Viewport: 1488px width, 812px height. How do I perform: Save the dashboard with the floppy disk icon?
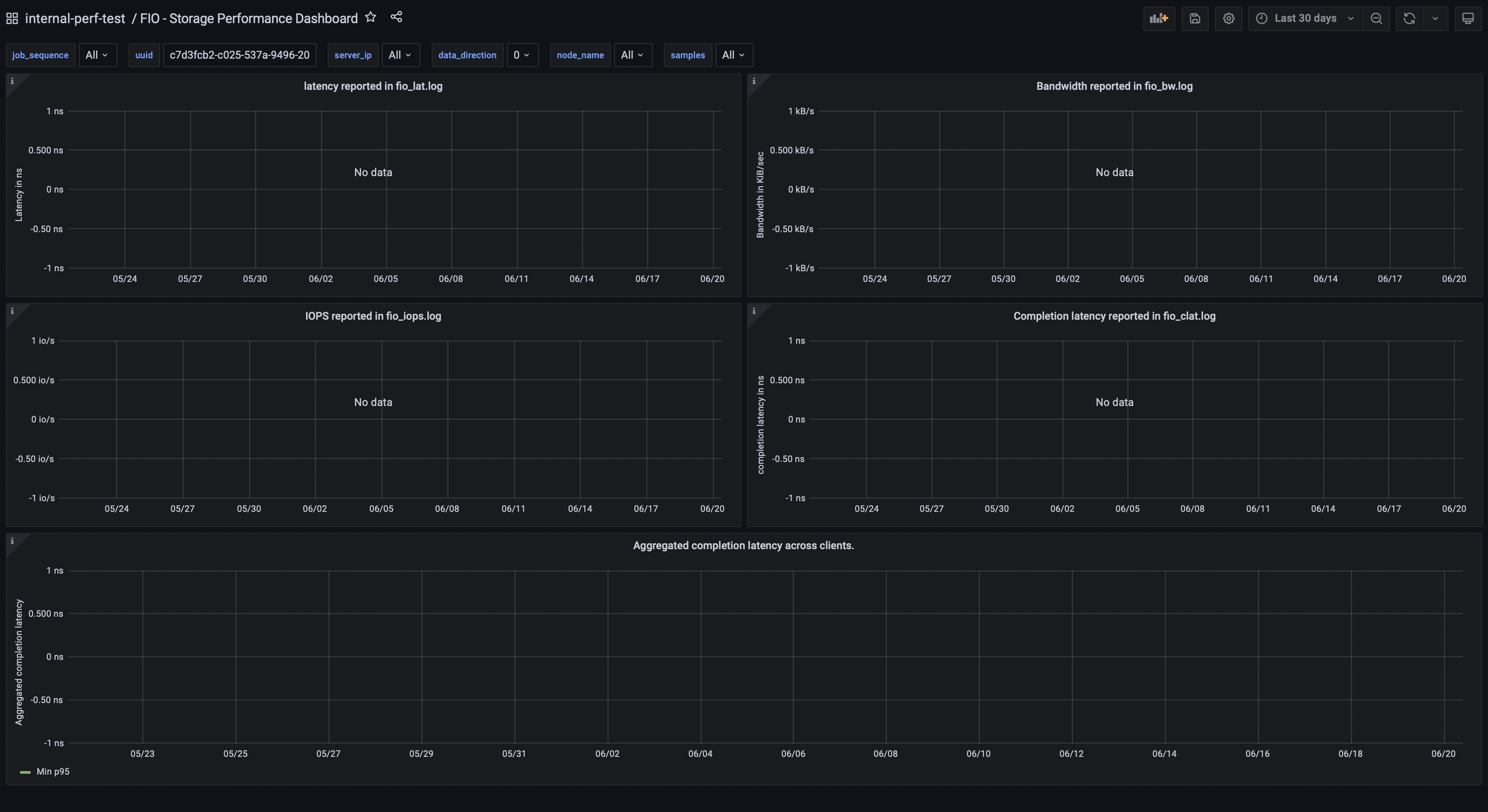[x=1195, y=19]
